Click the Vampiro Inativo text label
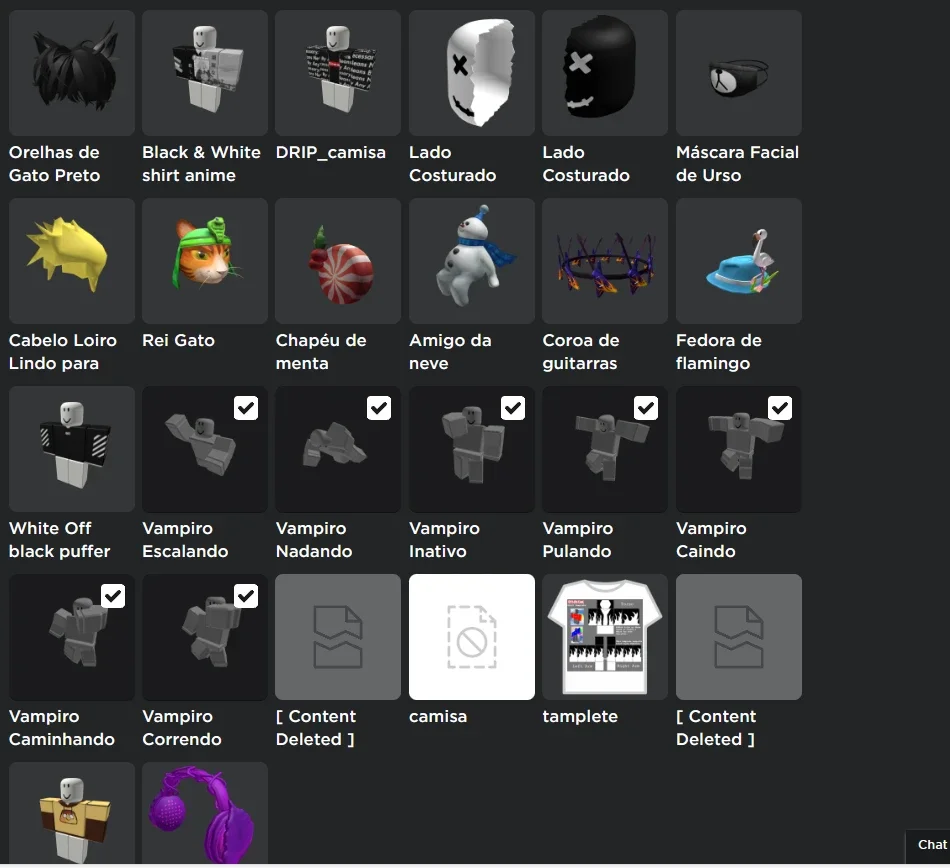This screenshot has height=868, width=950. coord(444,540)
